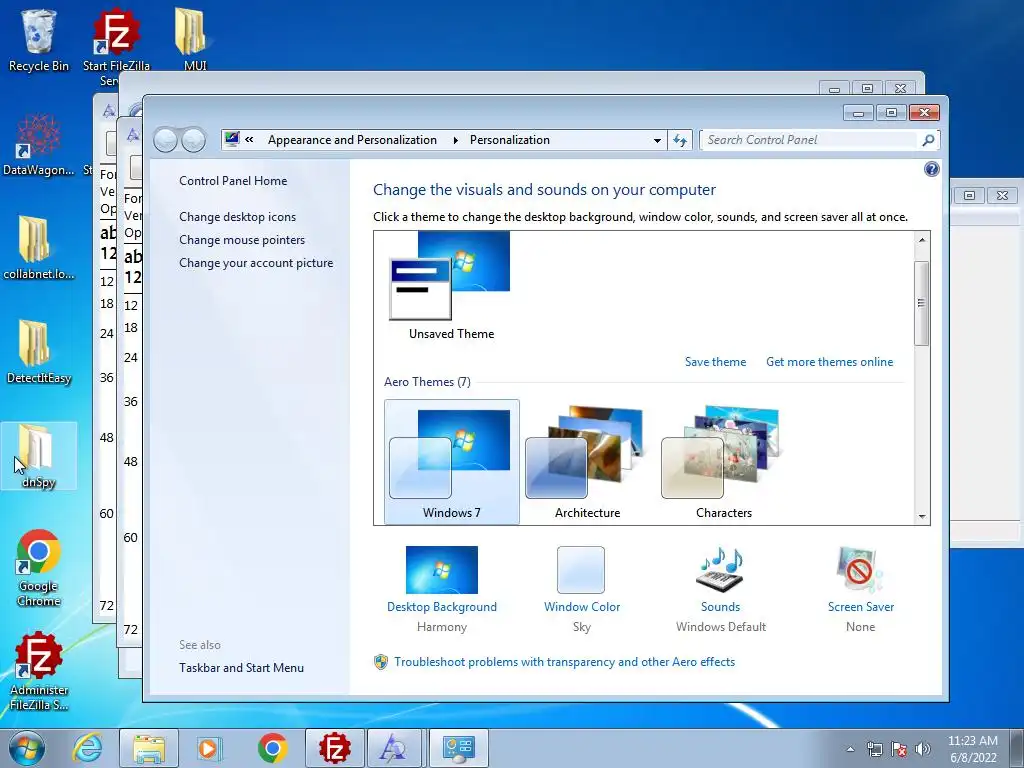Image resolution: width=1024 pixels, height=768 pixels.
Task: Click the Back navigation button
Action: [165, 140]
